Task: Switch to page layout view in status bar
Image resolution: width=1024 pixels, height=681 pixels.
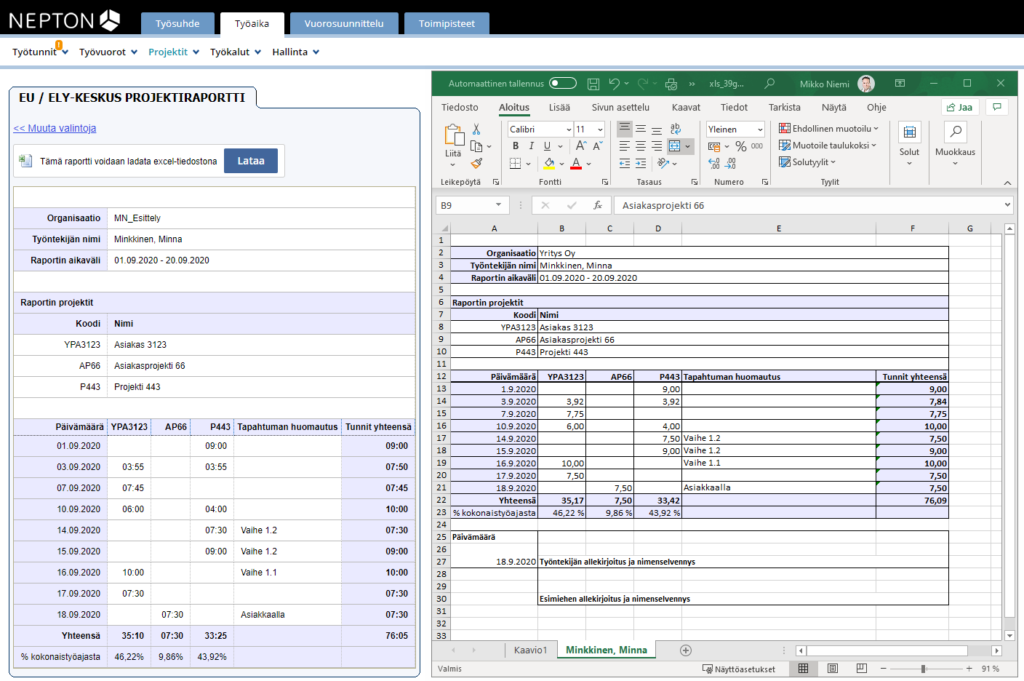Action: tap(832, 667)
